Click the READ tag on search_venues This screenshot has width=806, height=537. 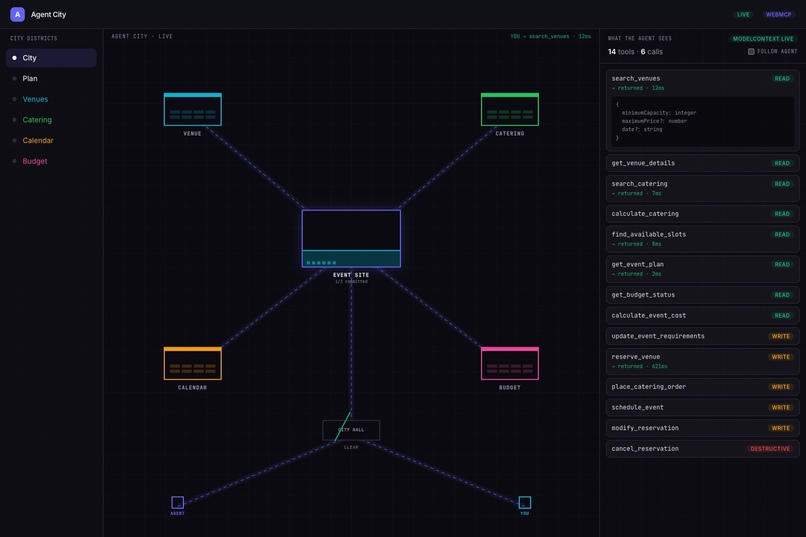(x=782, y=79)
